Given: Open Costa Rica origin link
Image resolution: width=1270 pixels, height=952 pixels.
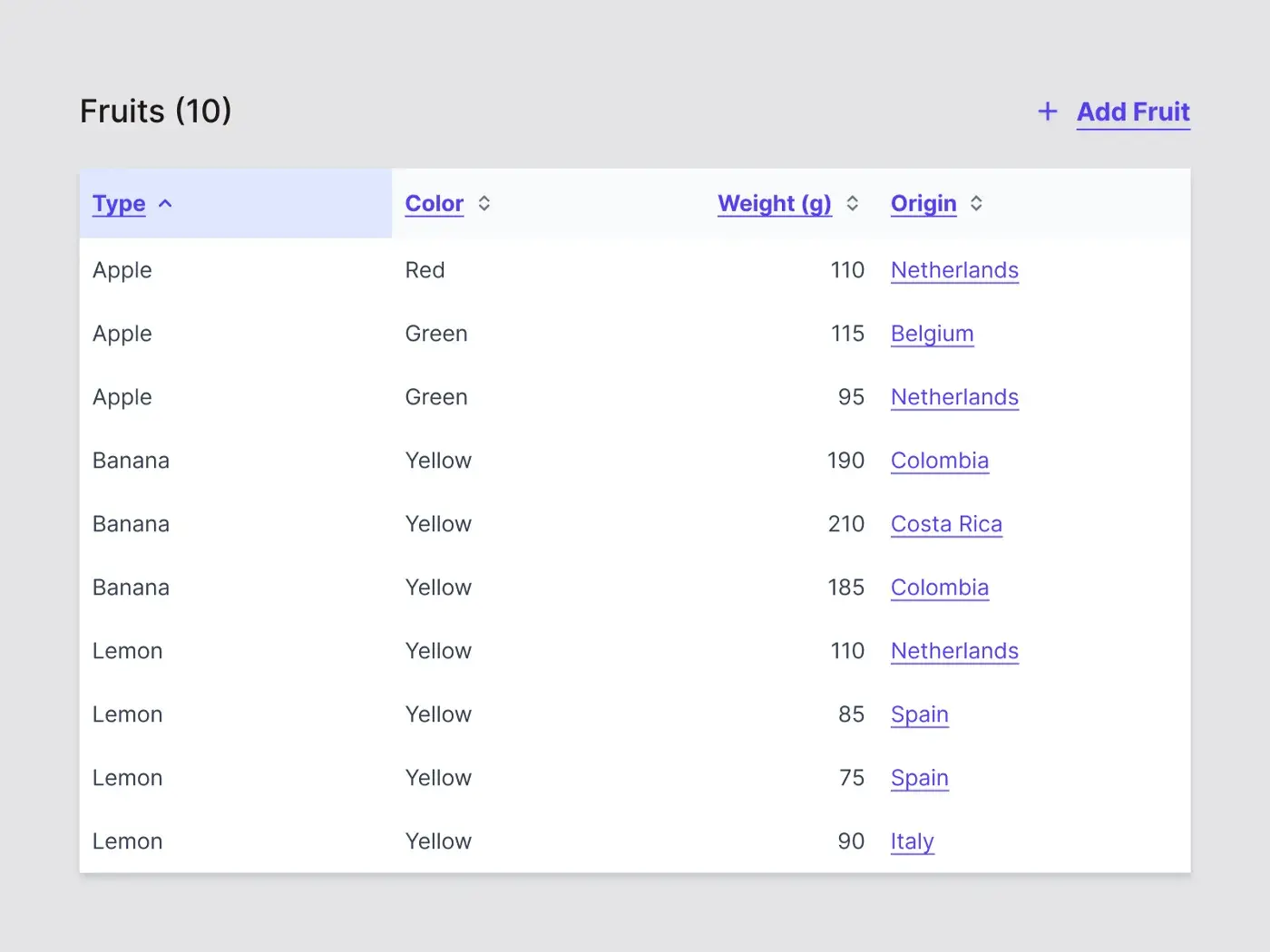Looking at the screenshot, I should (x=946, y=524).
